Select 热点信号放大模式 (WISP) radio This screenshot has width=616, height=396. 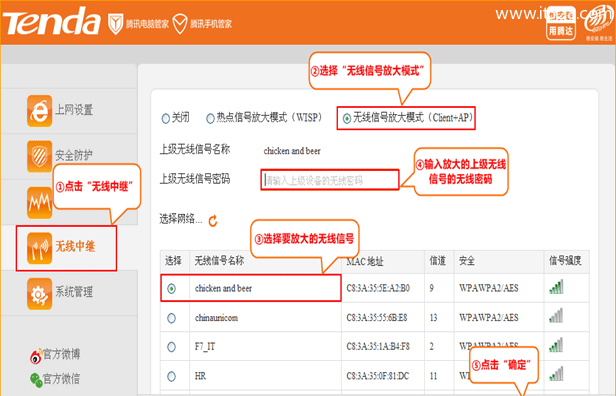pos(211,118)
